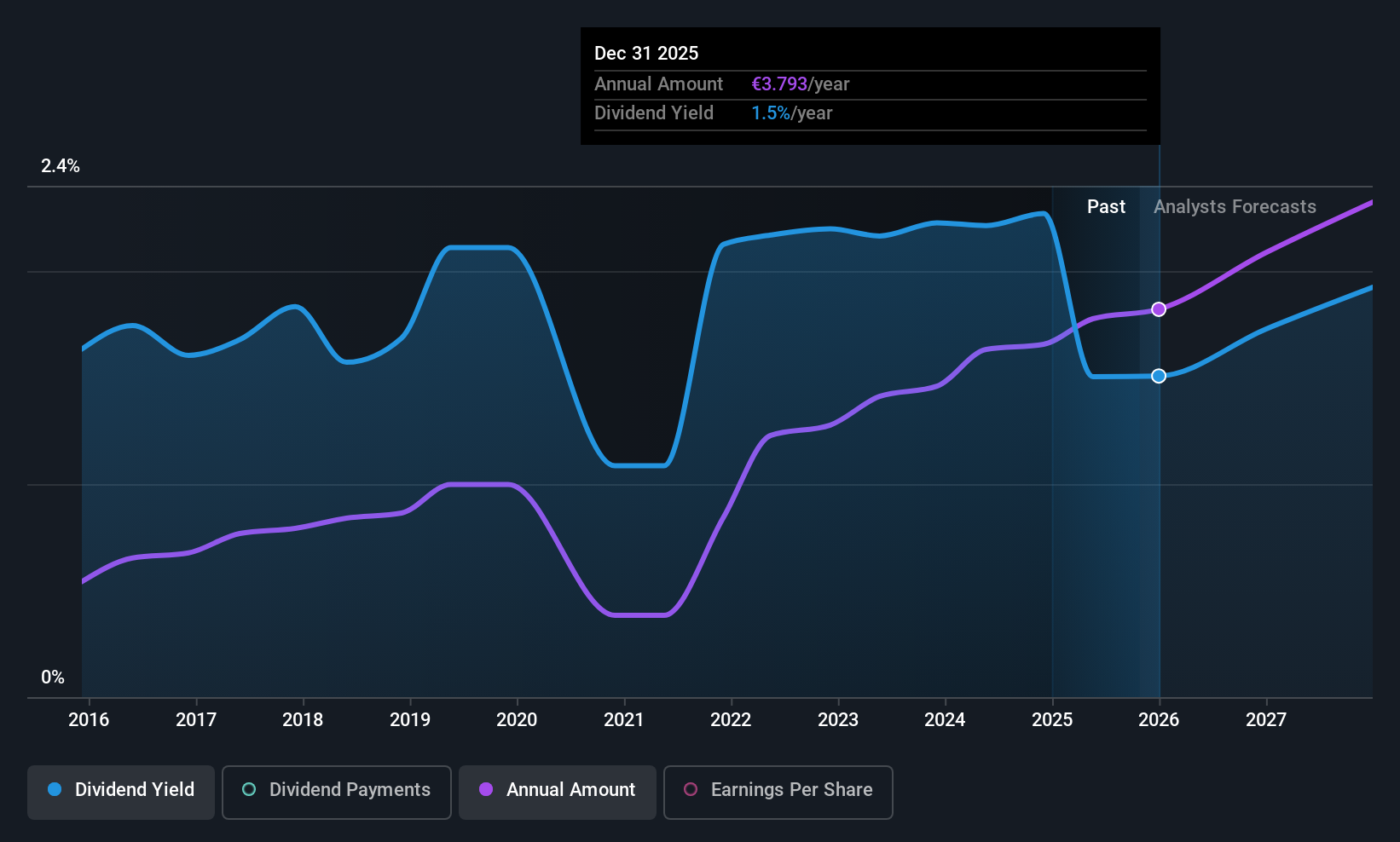This screenshot has height=842, width=1400.
Task: Select the 2027 x-axis label
Action: click(x=1266, y=719)
